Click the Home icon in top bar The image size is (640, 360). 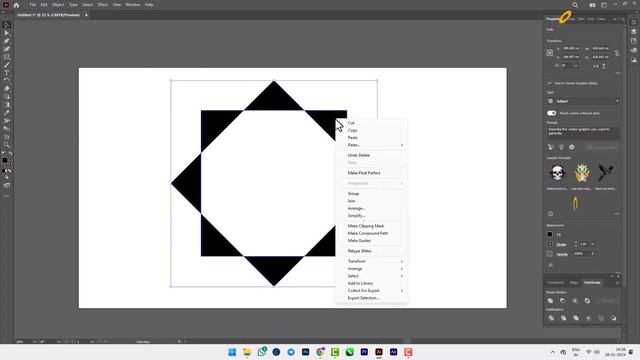[x=16, y=5]
